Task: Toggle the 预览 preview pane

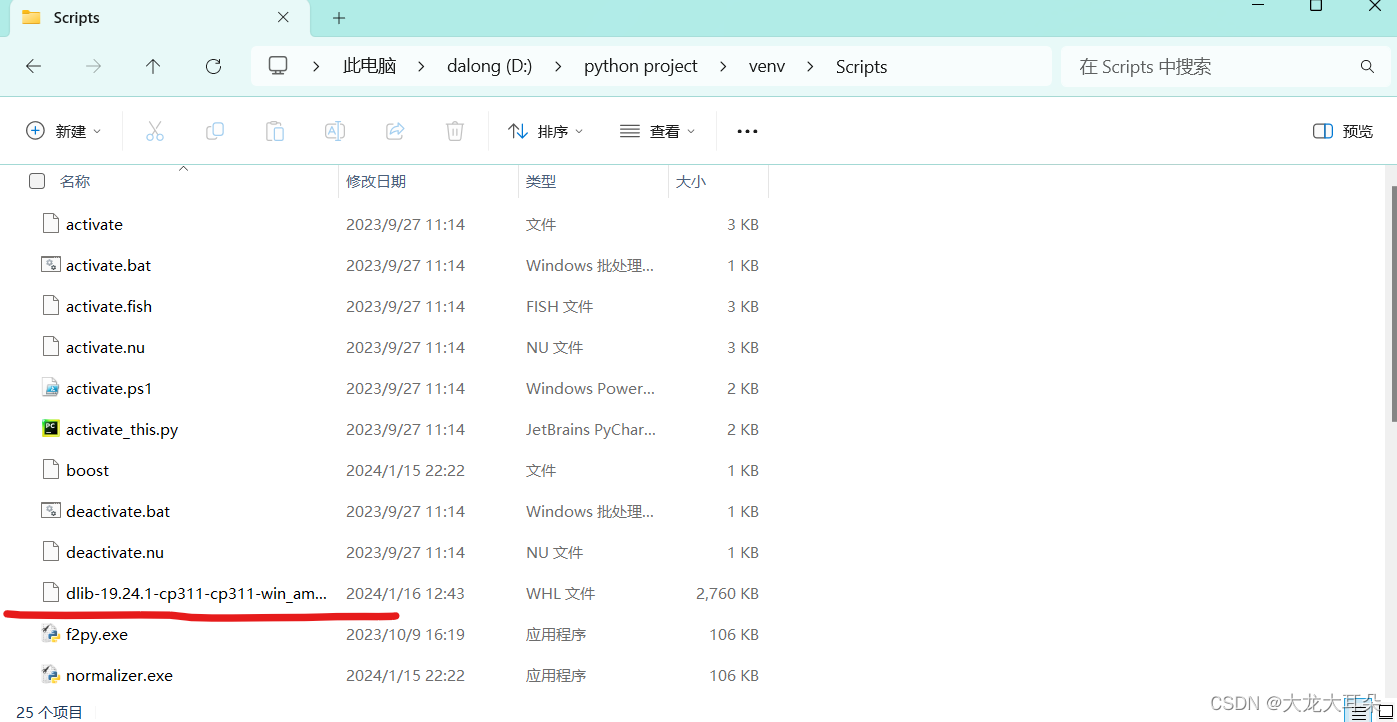Action: (1341, 130)
